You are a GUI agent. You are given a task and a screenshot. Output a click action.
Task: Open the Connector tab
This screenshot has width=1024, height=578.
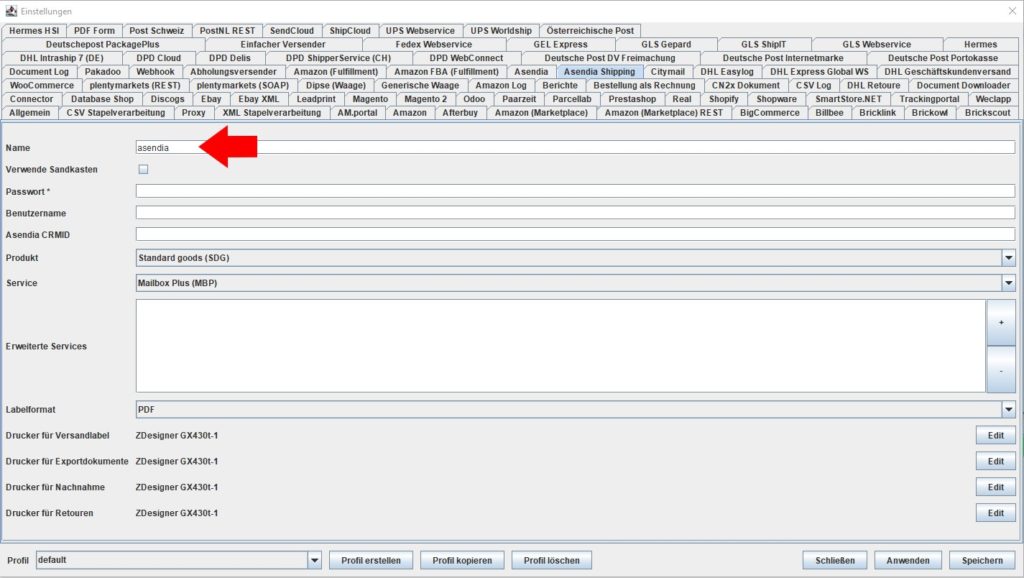31,99
